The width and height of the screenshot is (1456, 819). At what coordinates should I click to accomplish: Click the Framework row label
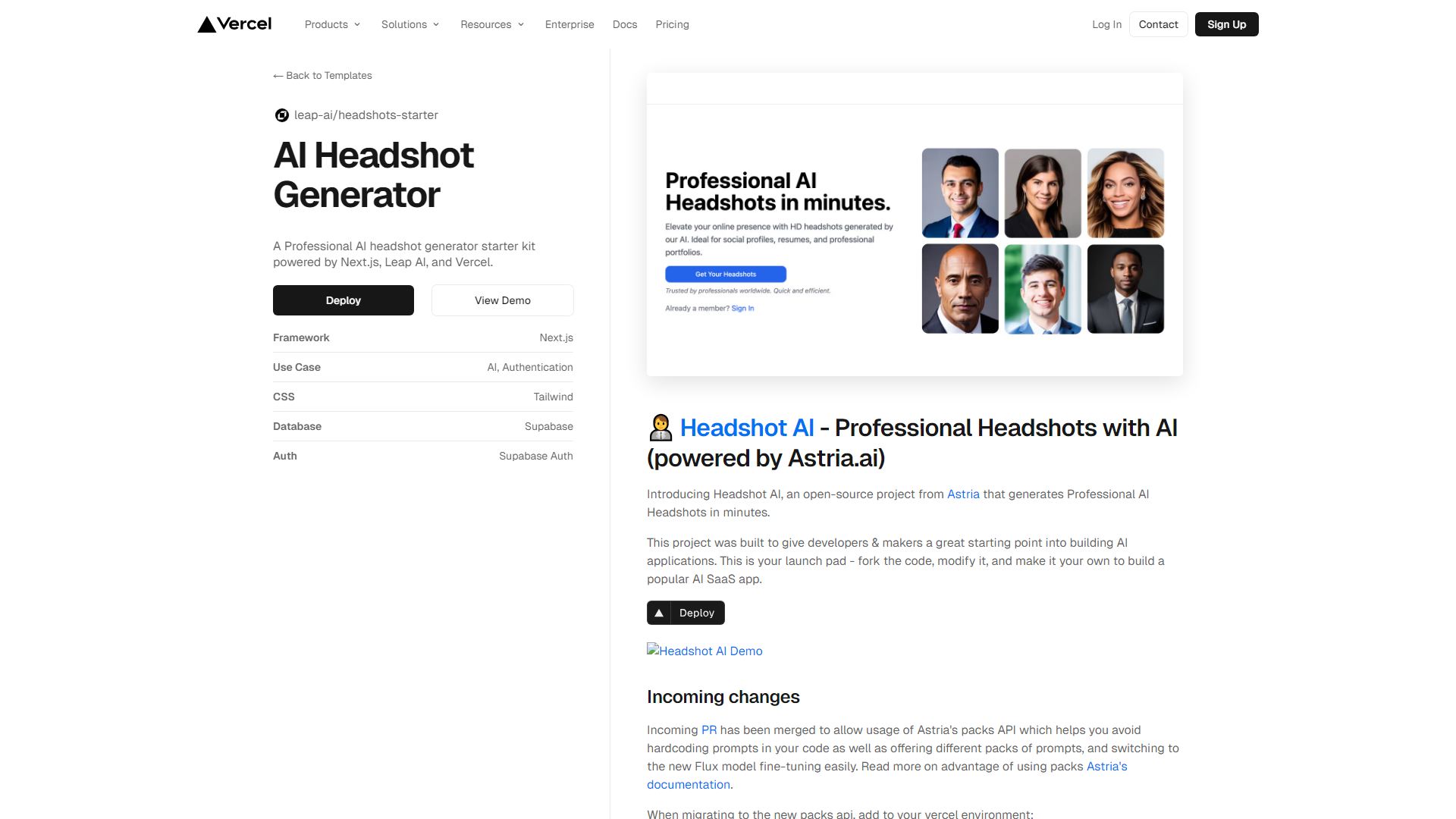[x=301, y=338]
